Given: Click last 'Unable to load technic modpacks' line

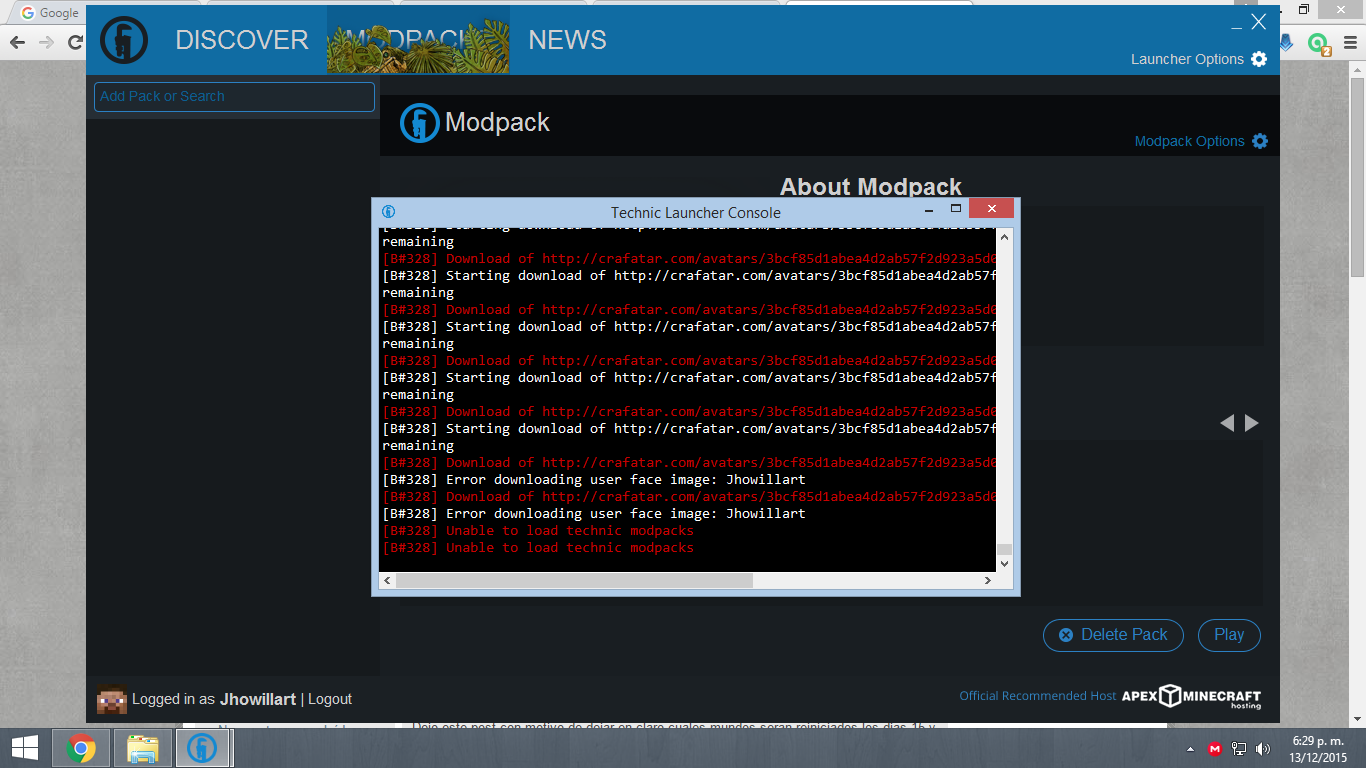Looking at the screenshot, I should point(538,548).
